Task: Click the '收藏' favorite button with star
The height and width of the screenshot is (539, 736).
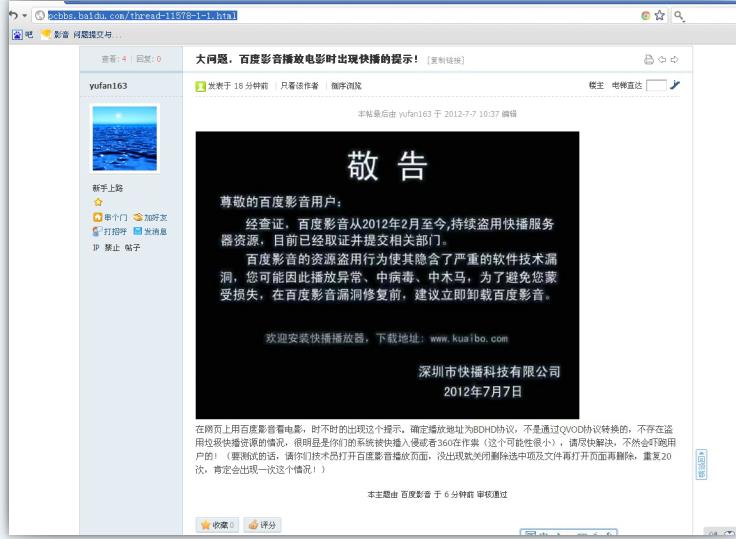Action: (217, 525)
